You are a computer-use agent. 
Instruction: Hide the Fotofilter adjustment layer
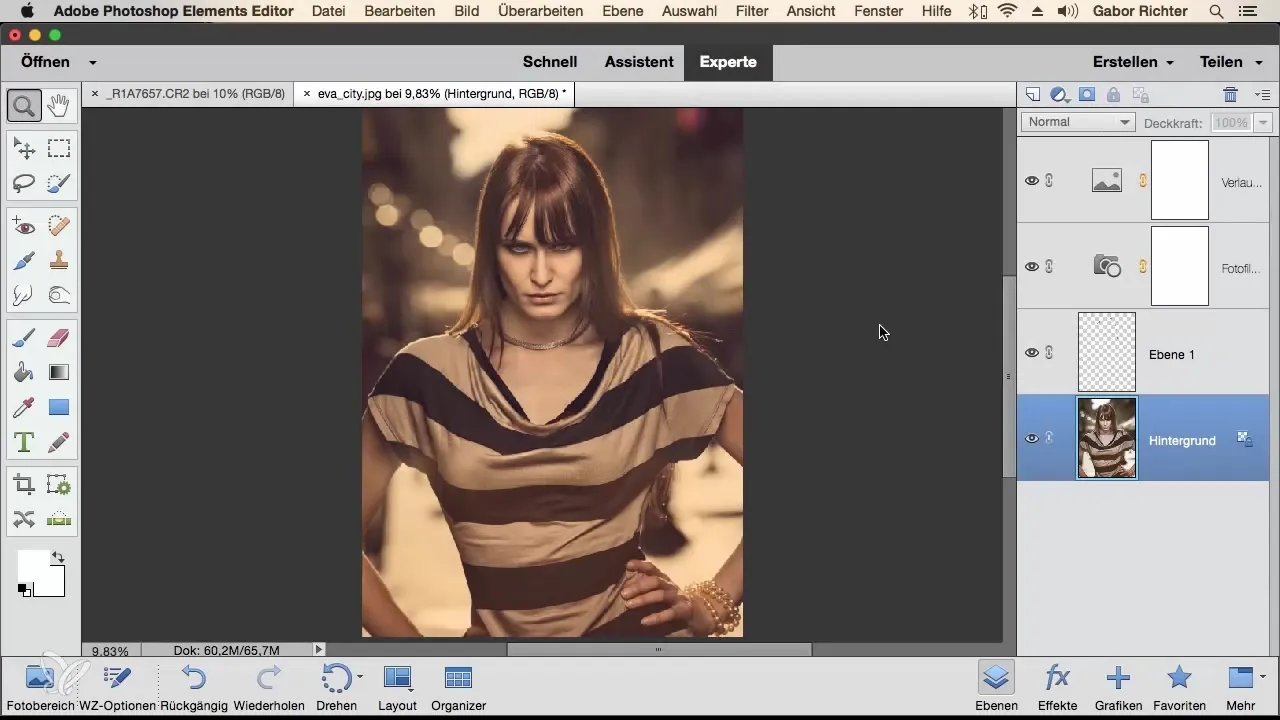[1031, 266]
